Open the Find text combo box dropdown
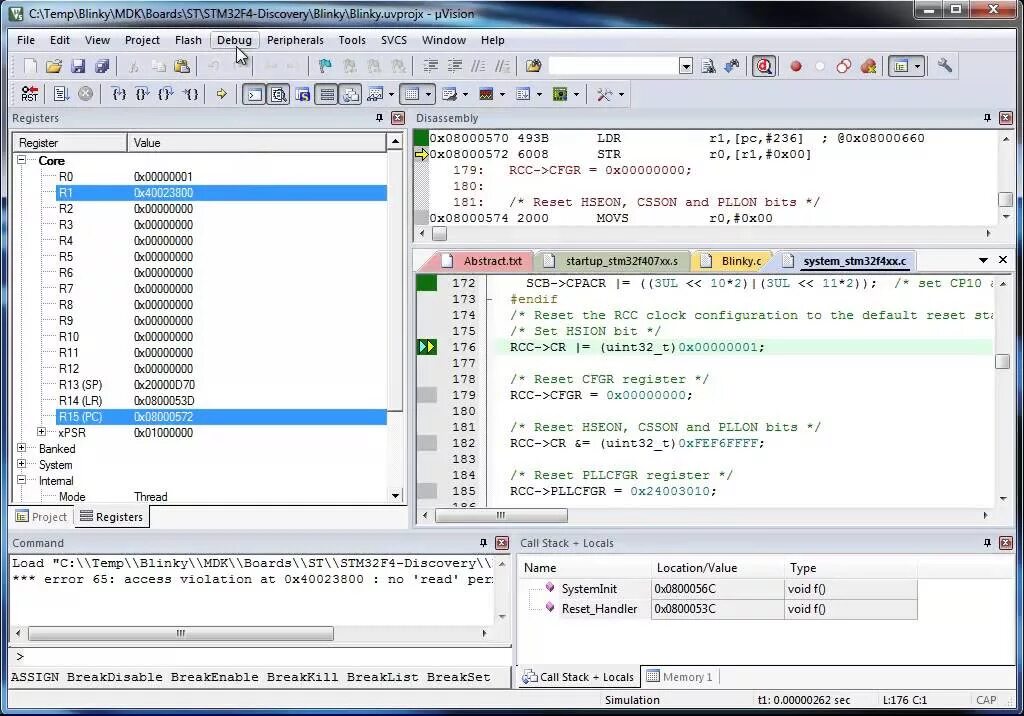Viewport: 1024px width, 716px height. coord(686,66)
